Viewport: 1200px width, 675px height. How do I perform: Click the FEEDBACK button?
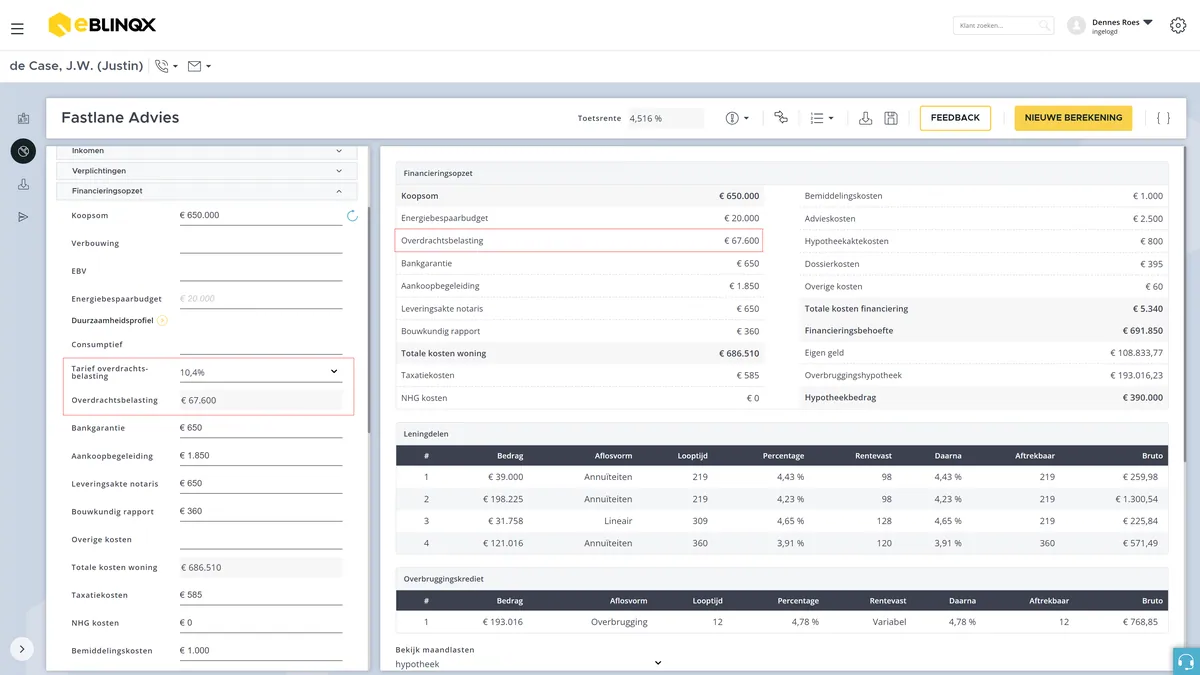(x=955, y=118)
